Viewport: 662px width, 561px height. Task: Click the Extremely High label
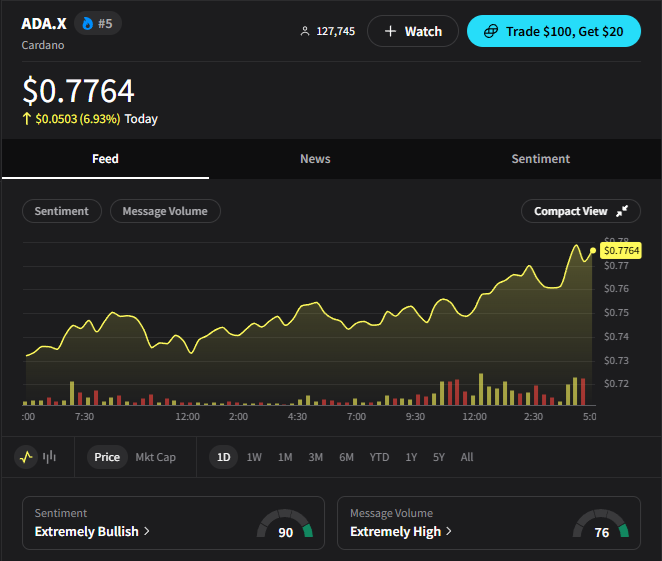click(396, 531)
